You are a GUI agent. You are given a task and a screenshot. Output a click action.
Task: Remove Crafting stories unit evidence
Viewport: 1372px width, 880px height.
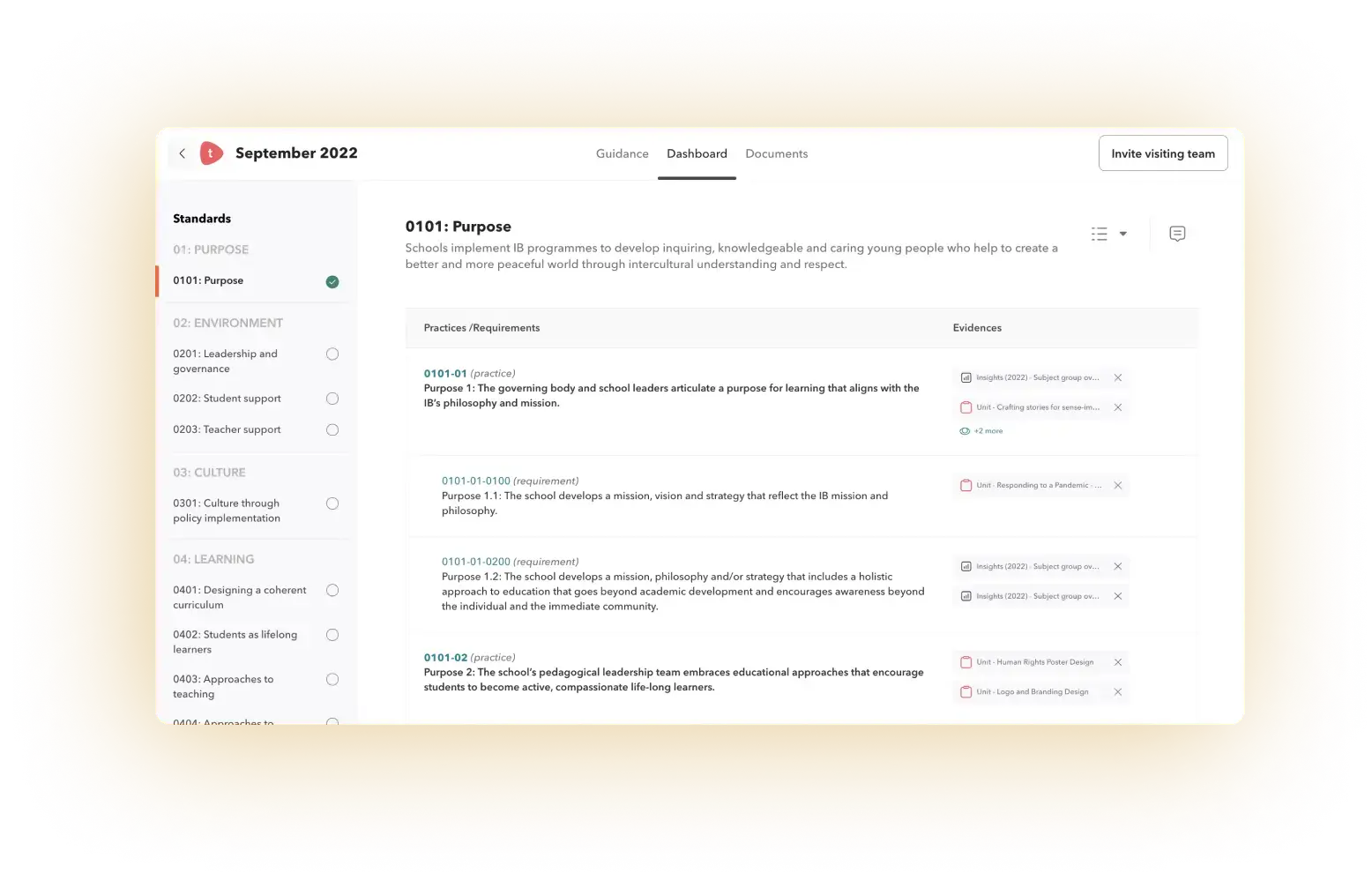tap(1117, 407)
